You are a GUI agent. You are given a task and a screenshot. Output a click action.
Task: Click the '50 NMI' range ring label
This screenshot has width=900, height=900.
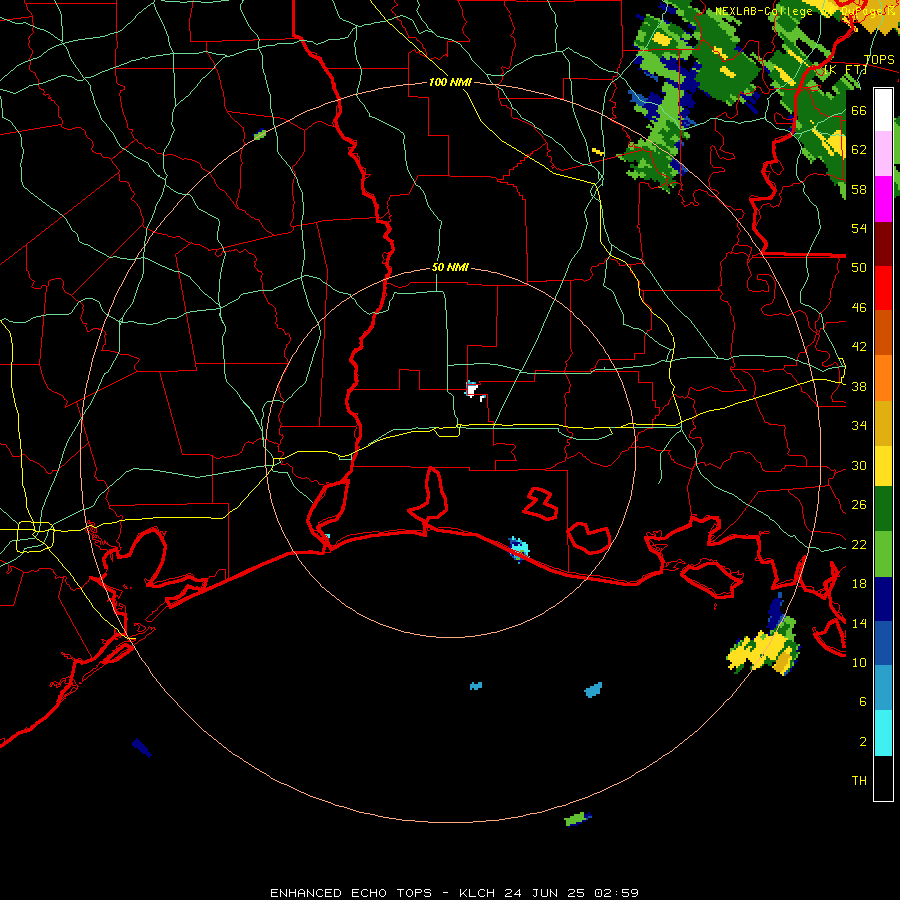point(450,267)
